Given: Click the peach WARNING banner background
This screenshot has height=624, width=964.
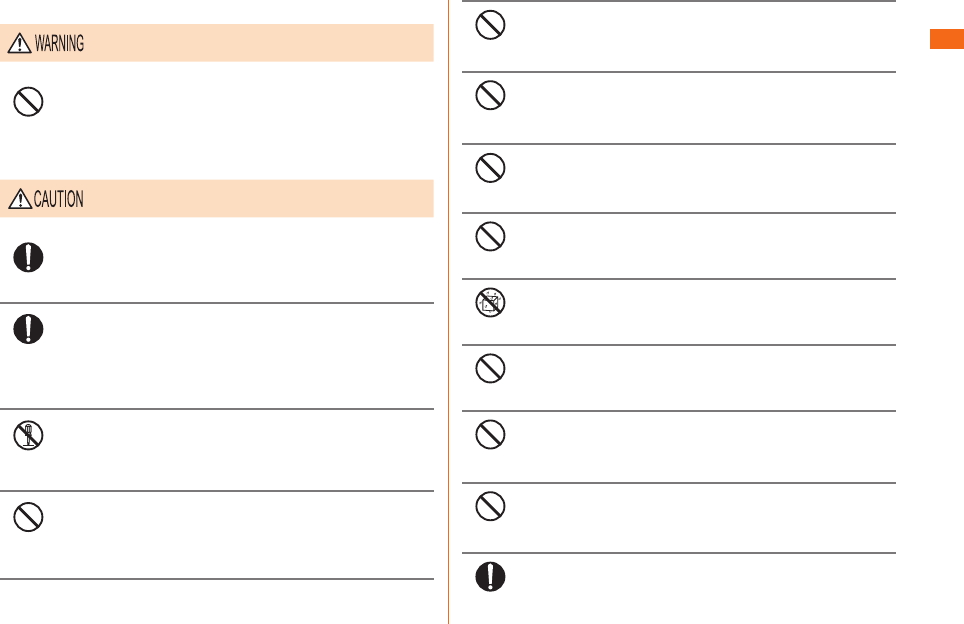Looking at the screenshot, I should pyautogui.click(x=216, y=43).
